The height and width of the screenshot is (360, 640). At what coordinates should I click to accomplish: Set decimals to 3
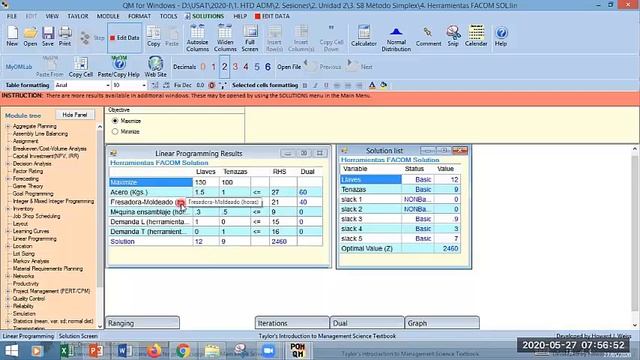pos(235,67)
